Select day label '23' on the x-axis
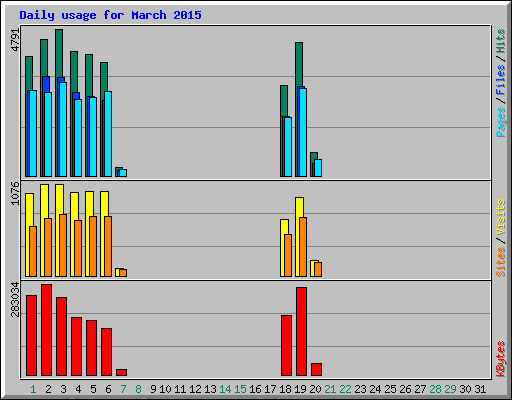Viewport: 512px width, 400px height. [360, 389]
